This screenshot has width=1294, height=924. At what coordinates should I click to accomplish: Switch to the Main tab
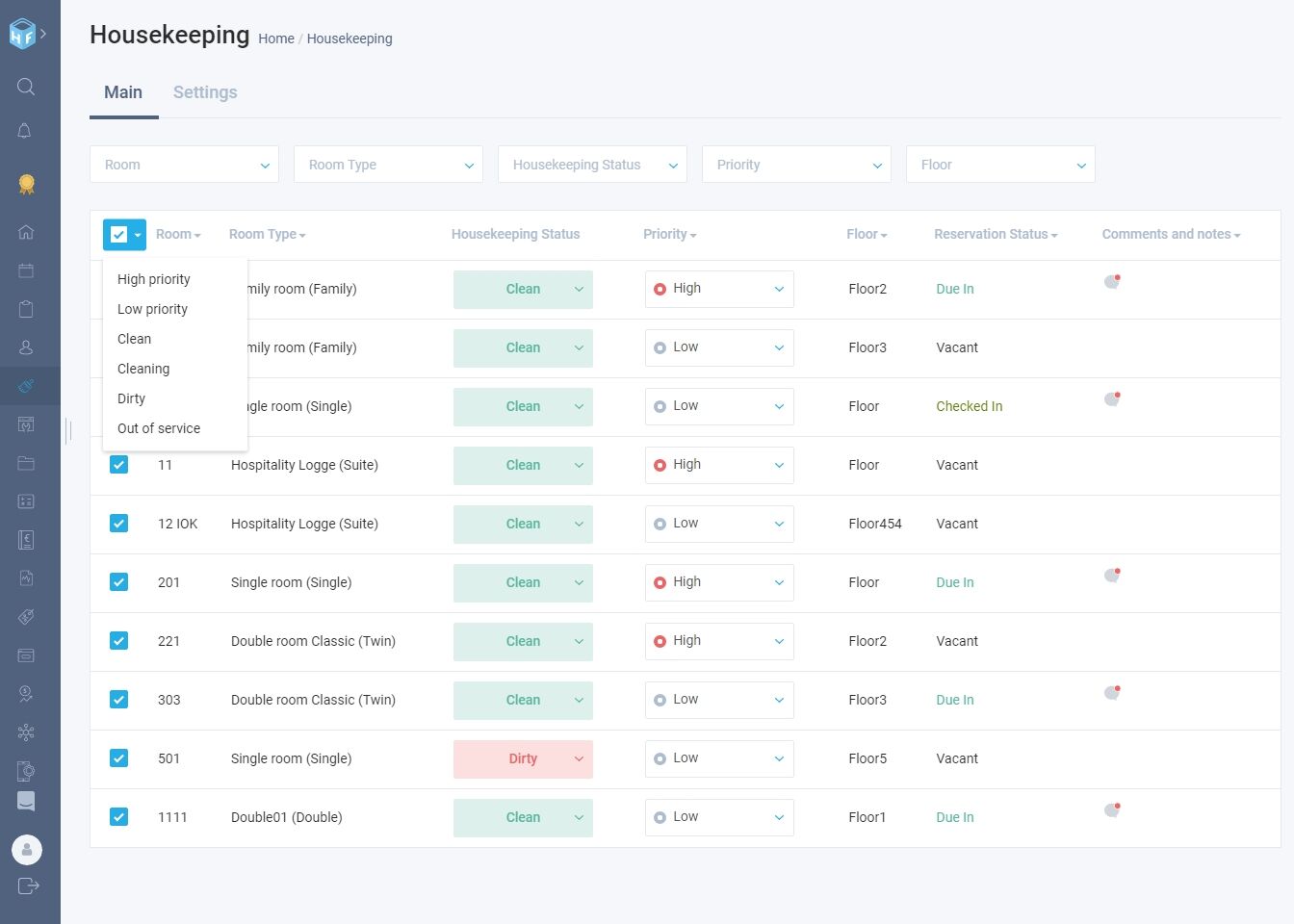pos(123,92)
